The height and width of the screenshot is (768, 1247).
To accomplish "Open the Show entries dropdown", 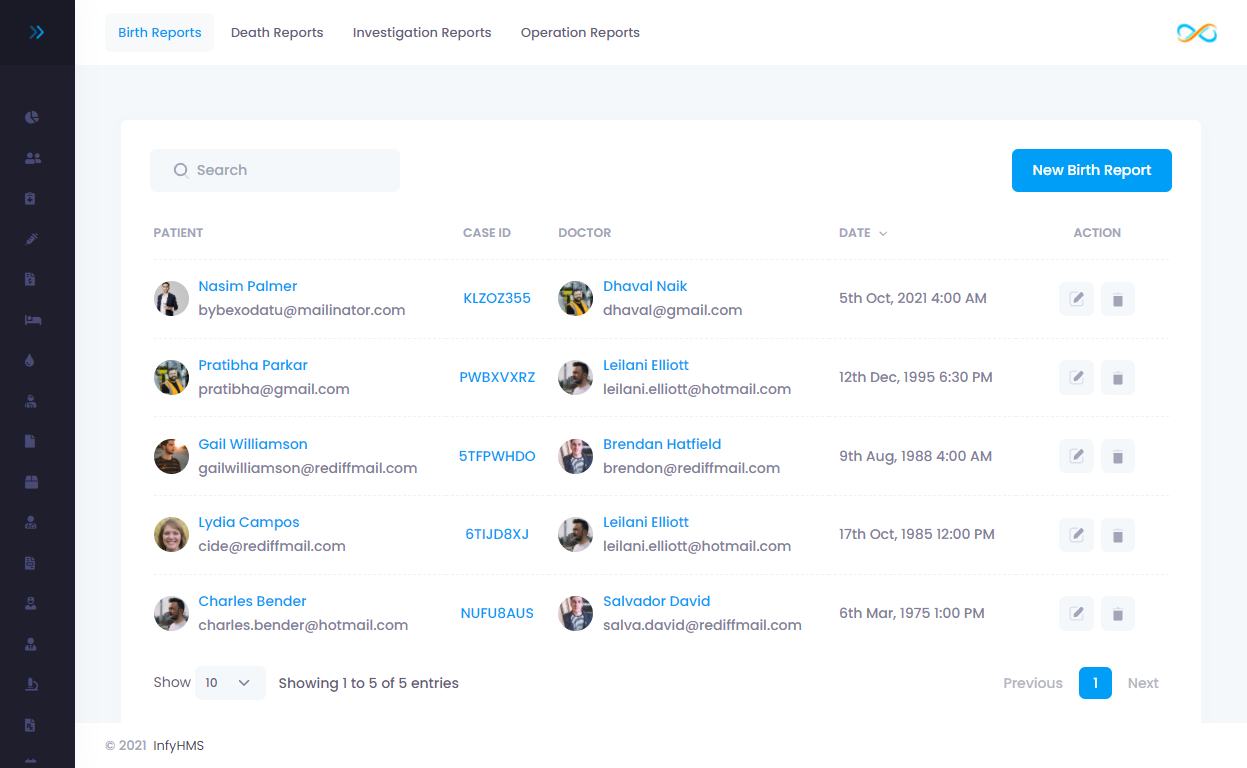I will point(230,683).
